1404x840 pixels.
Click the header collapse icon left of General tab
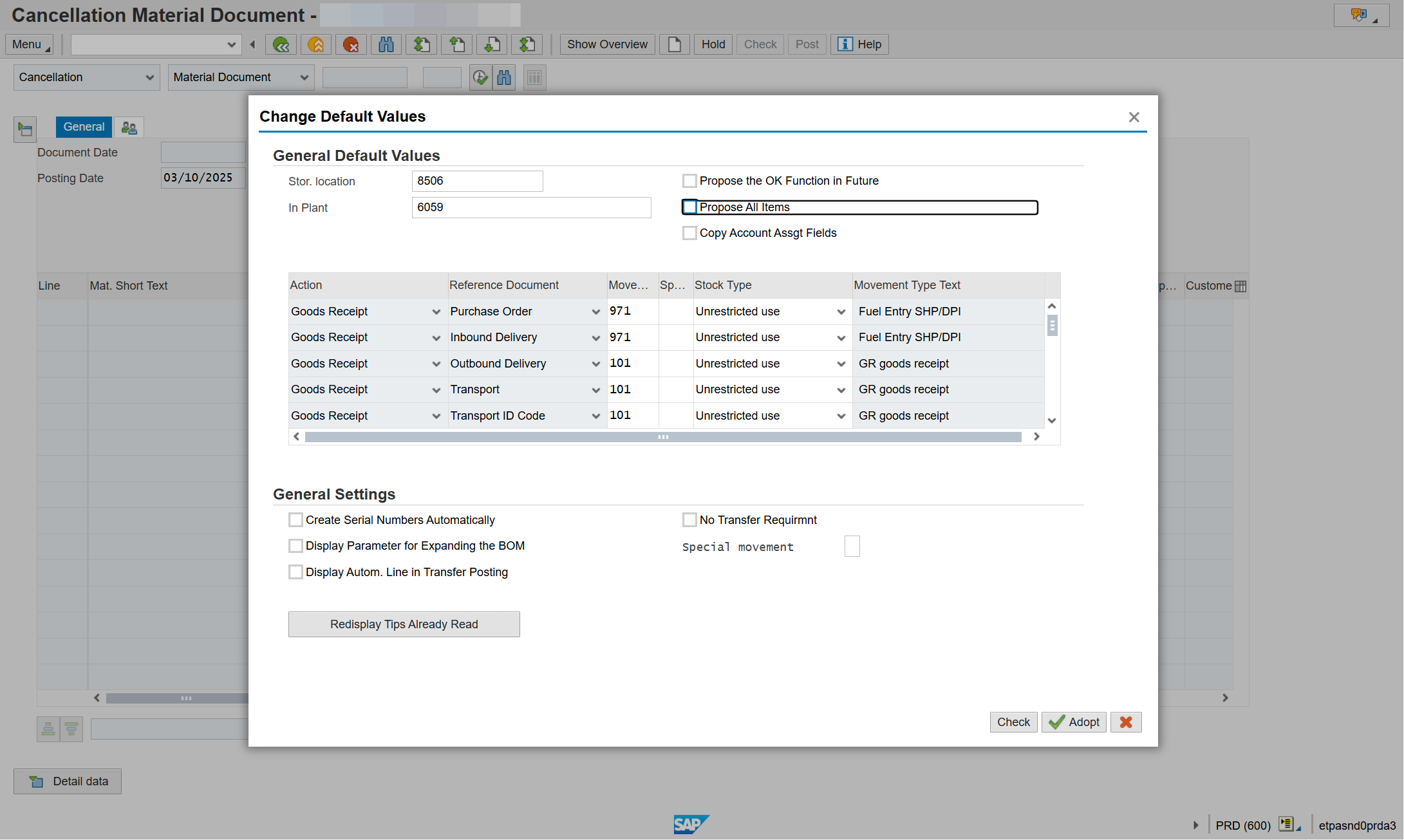[25, 129]
